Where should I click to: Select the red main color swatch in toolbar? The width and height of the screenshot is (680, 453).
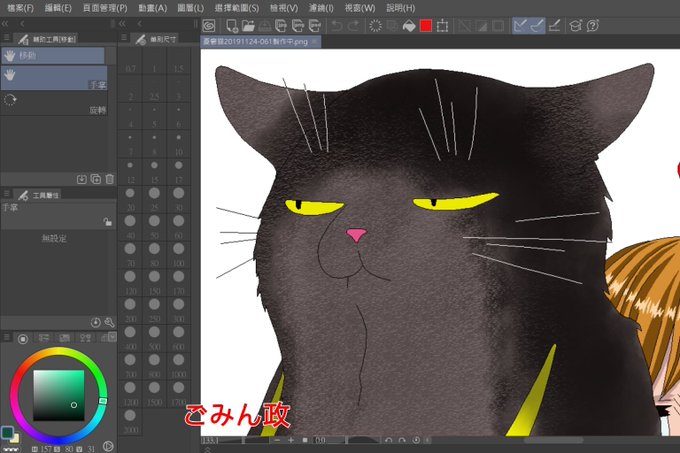426,26
